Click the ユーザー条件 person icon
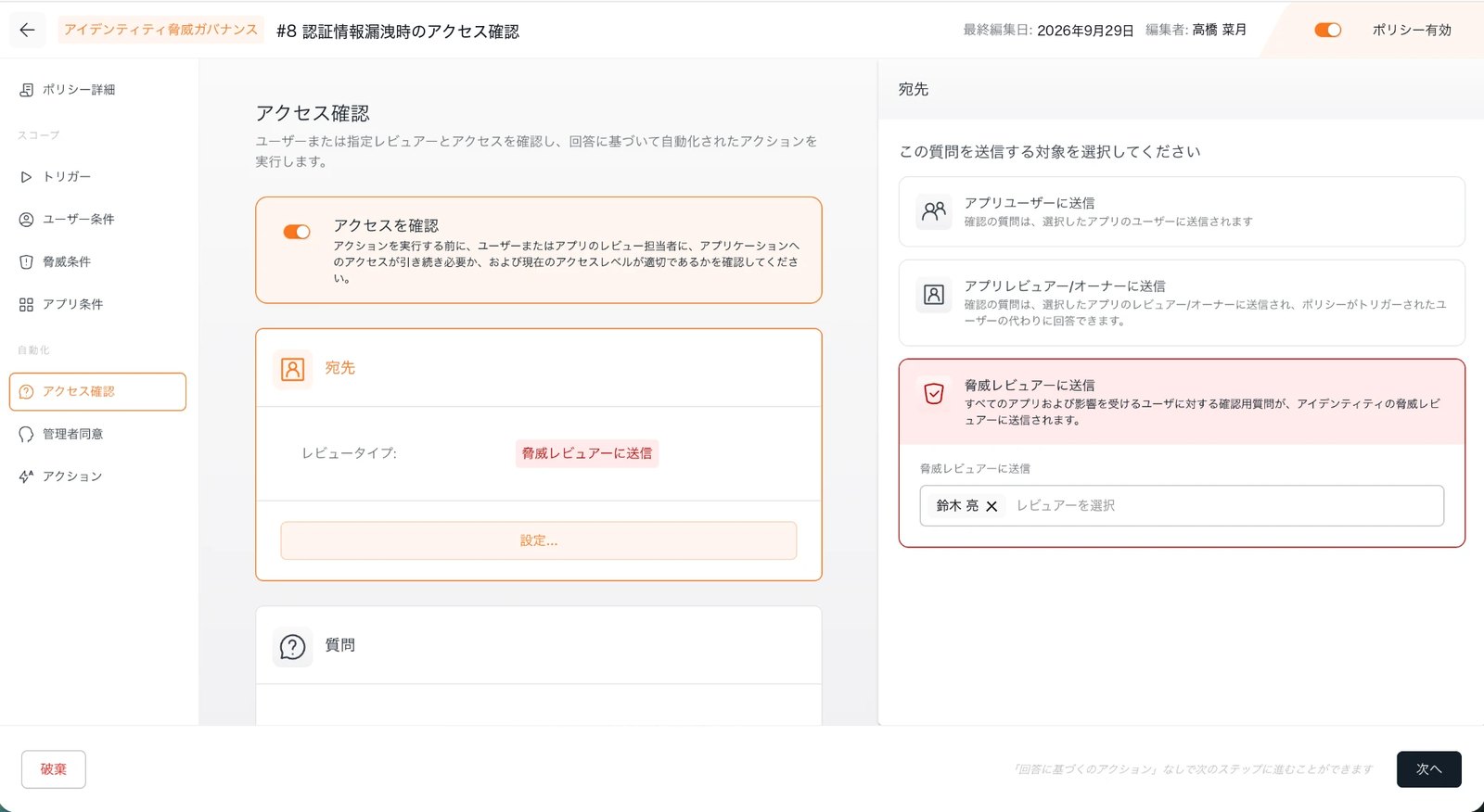Image resolution: width=1484 pixels, height=812 pixels. [x=26, y=220]
